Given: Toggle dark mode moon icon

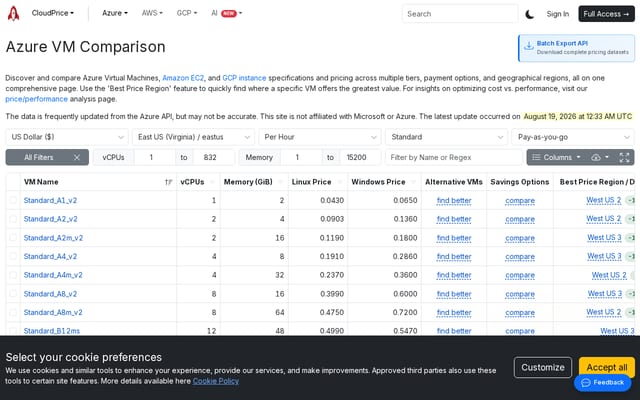Looking at the screenshot, I should click(x=529, y=14).
